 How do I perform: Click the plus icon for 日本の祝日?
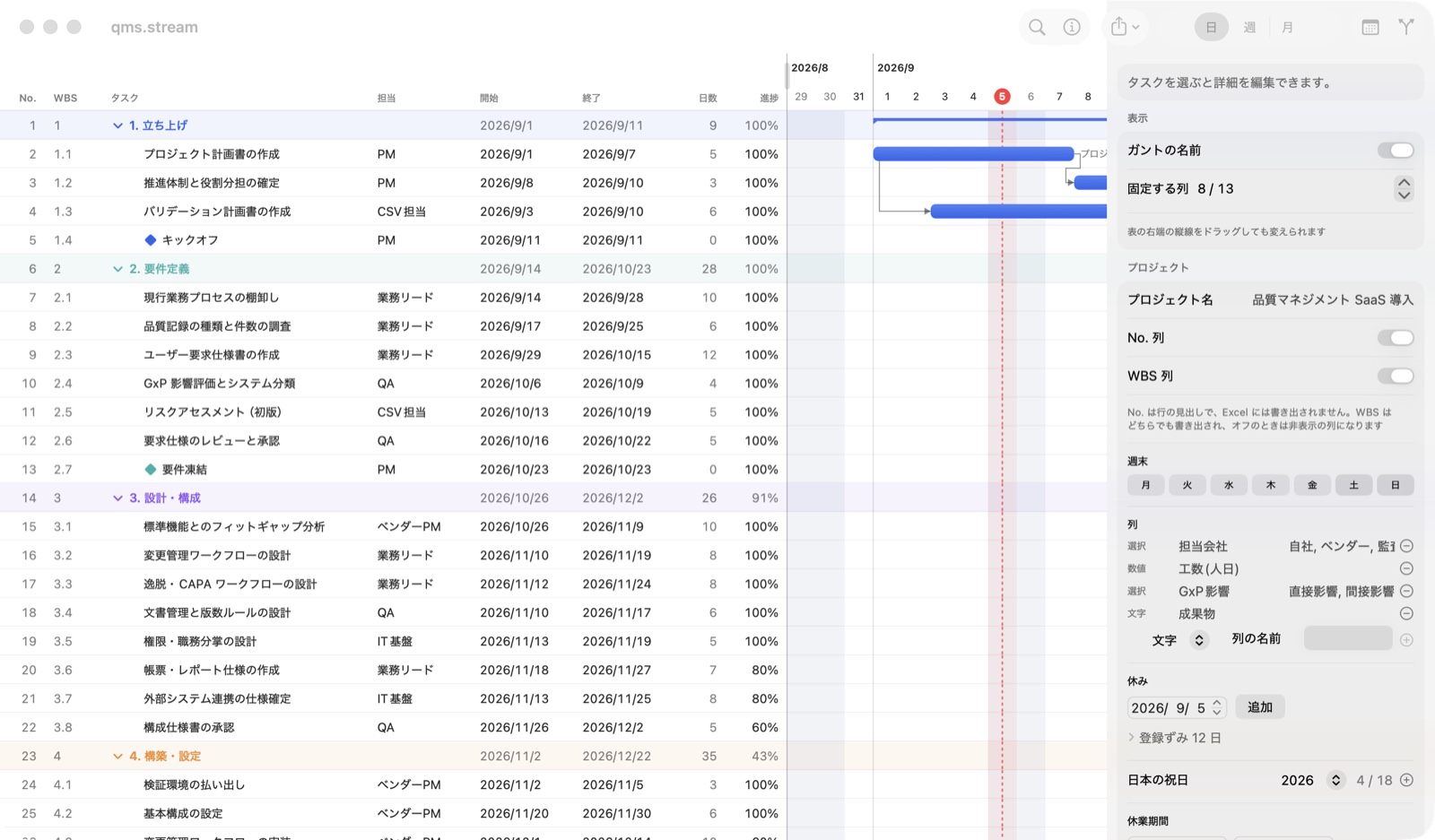pos(1406,780)
